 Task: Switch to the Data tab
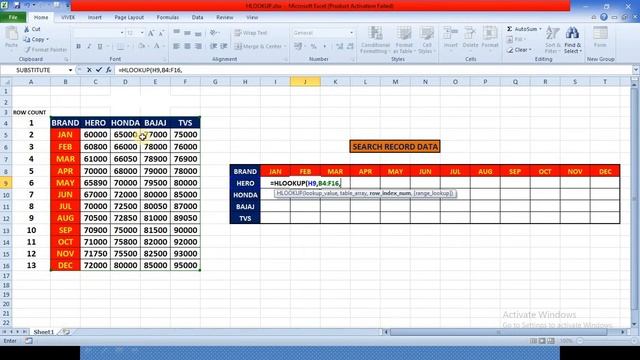(198, 18)
